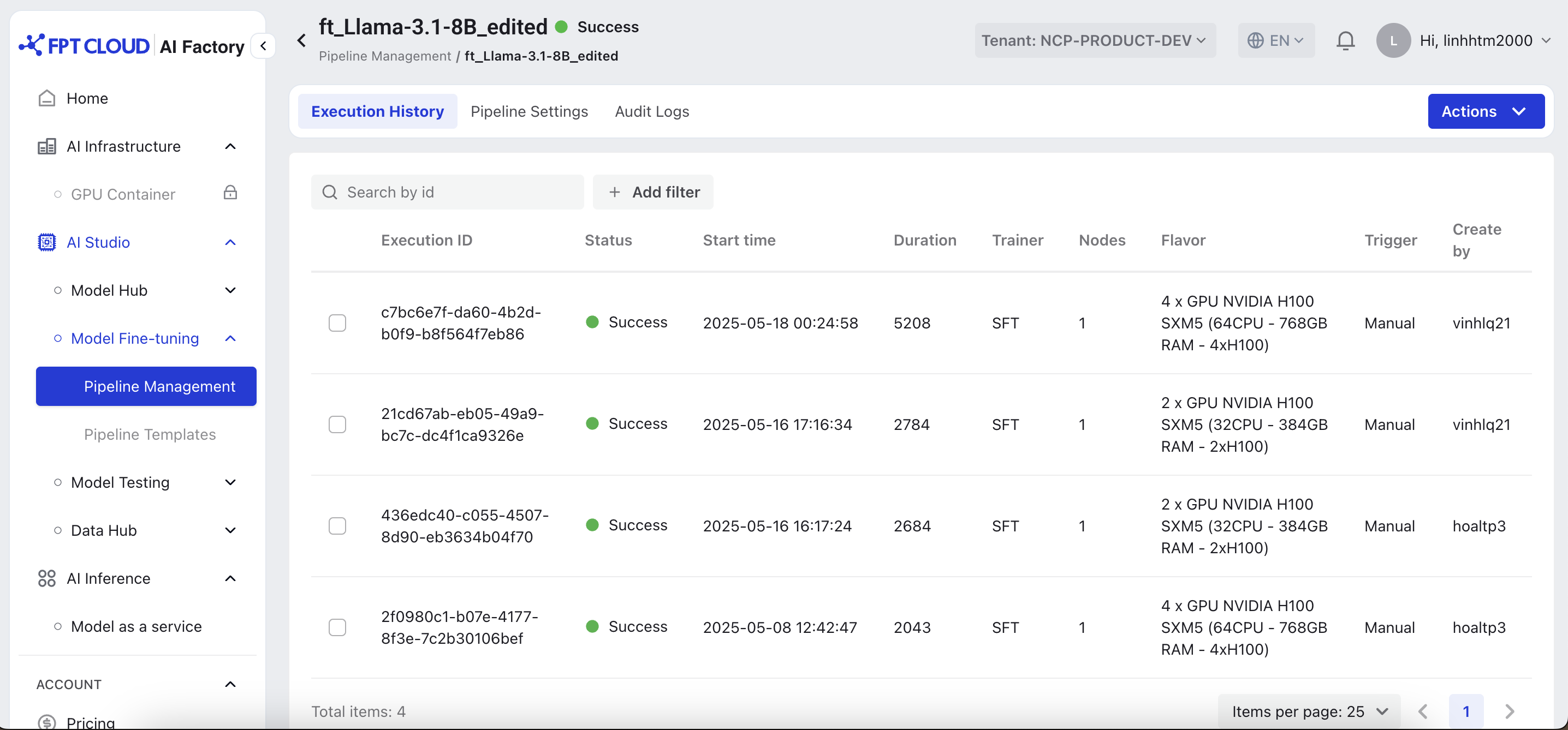Click the search magnifier icon
Image resolution: width=1568 pixels, height=730 pixels.
tap(330, 192)
